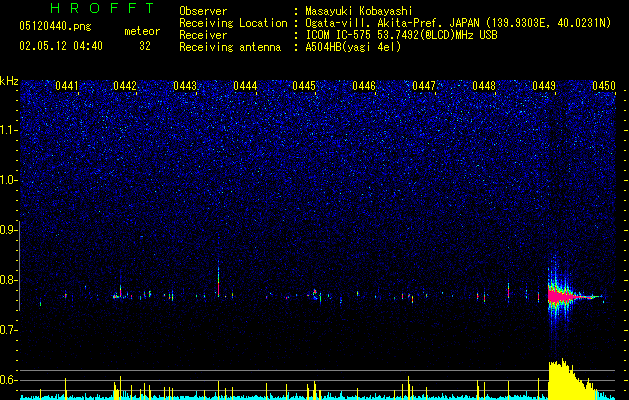Viewport: 629px width, 400px height.
Task: Click the 0449 time marker
Action: click(x=544, y=86)
